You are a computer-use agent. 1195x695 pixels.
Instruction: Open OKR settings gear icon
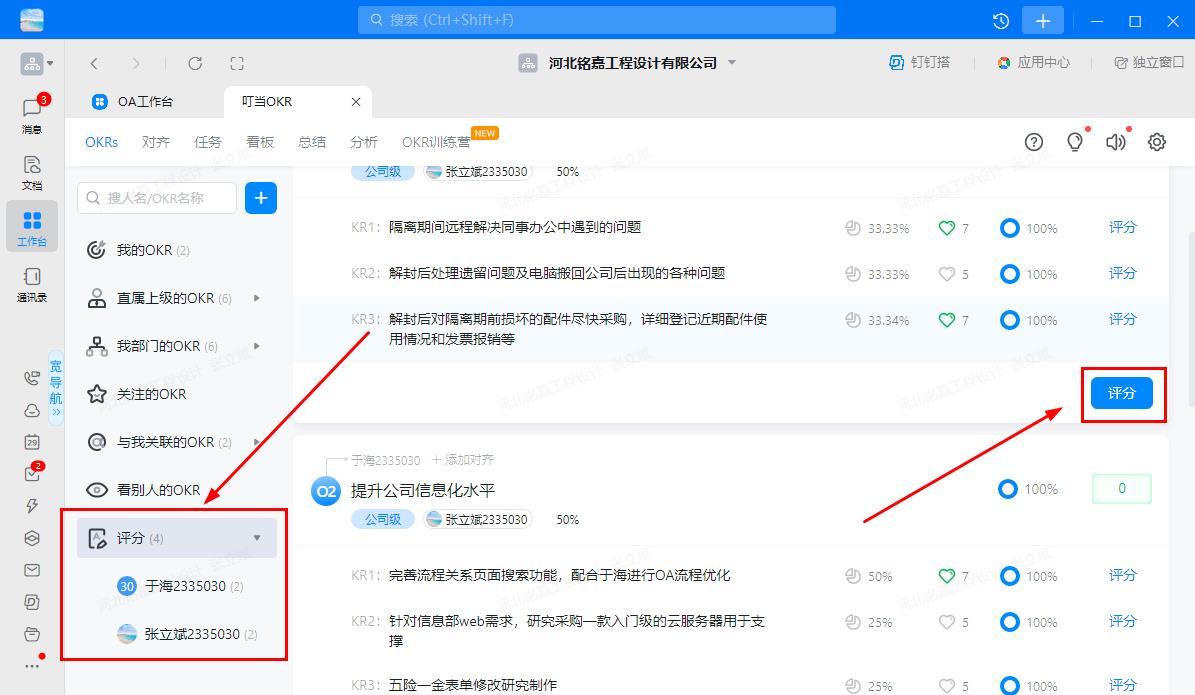(1157, 142)
